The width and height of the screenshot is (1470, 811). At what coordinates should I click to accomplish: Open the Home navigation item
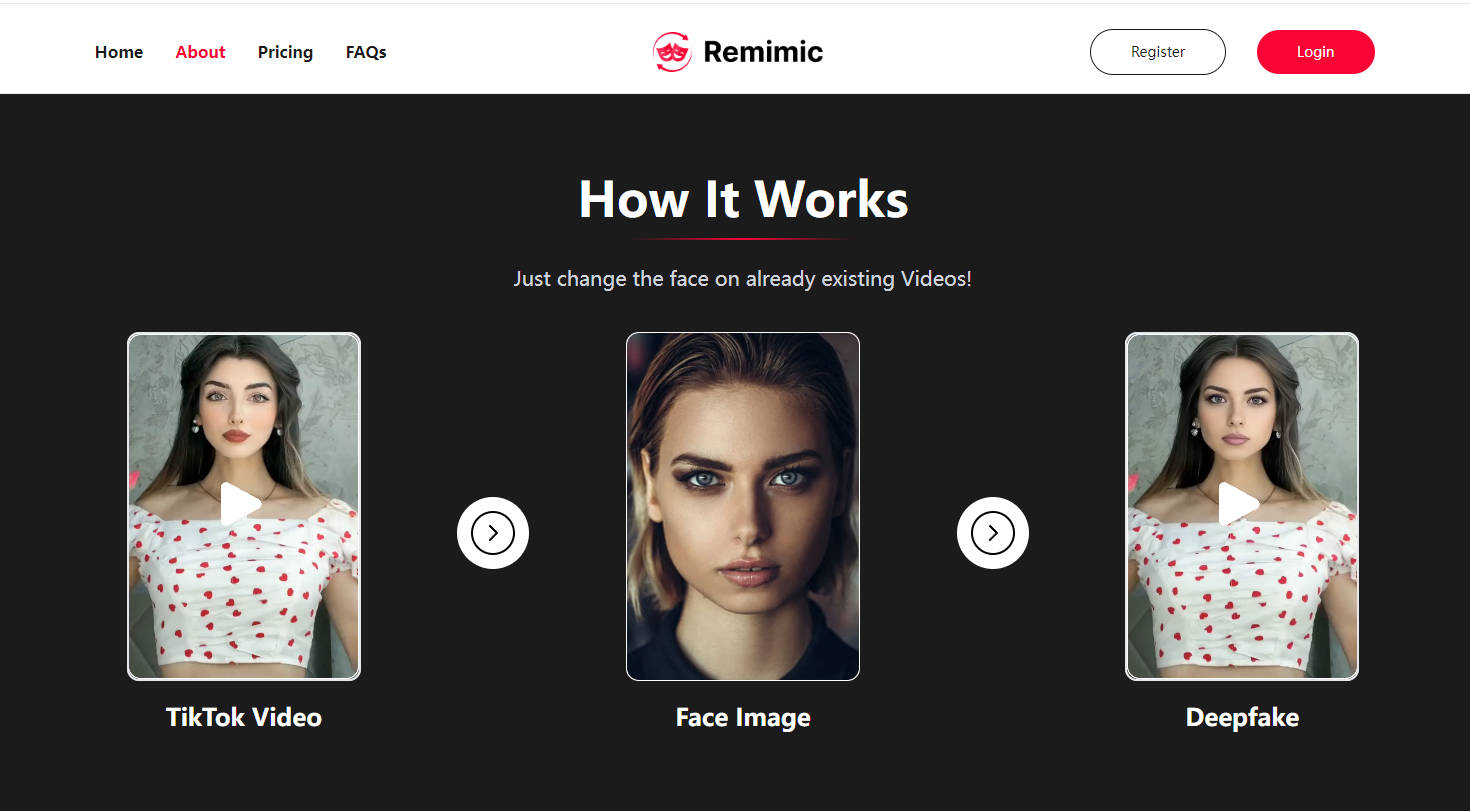tap(118, 51)
